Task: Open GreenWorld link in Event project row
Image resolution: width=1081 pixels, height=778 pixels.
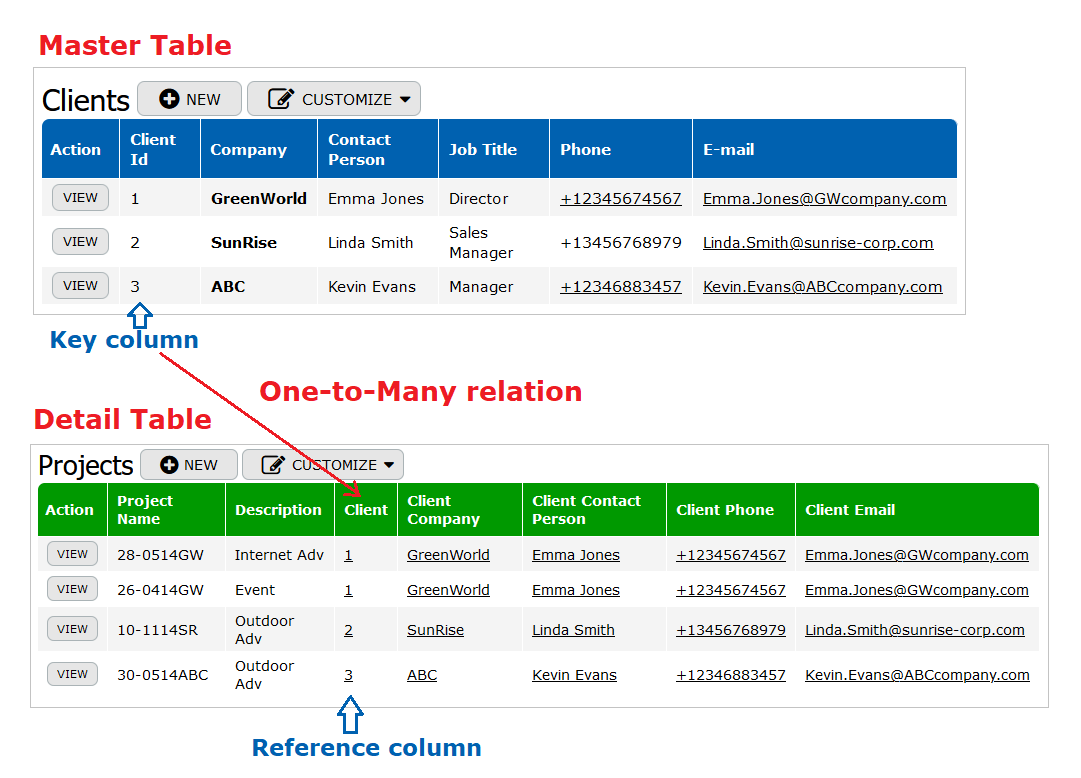Action: coord(448,590)
